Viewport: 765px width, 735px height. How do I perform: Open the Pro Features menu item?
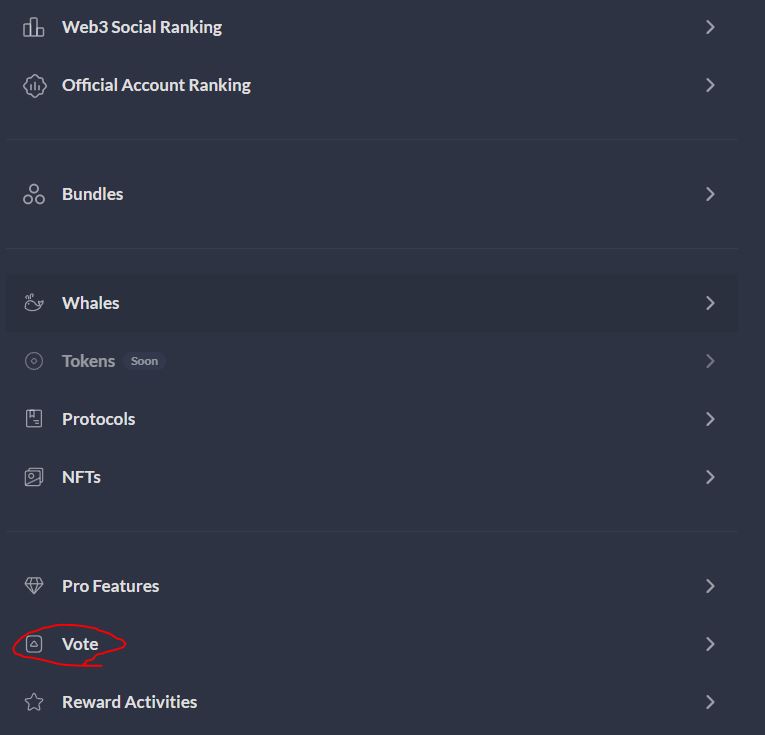(x=372, y=586)
